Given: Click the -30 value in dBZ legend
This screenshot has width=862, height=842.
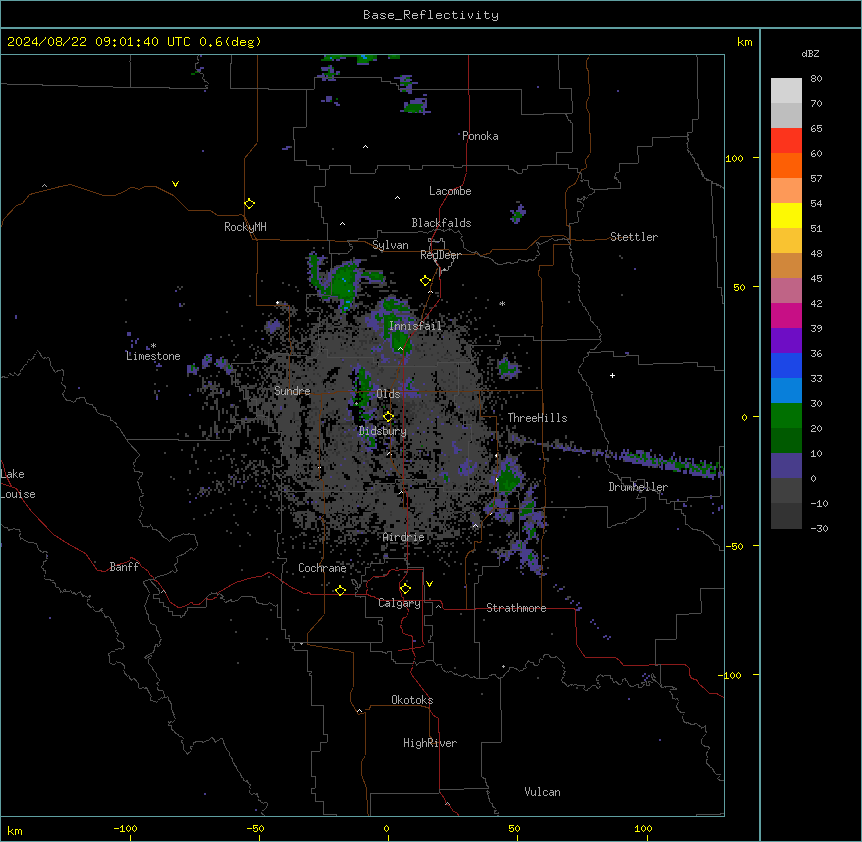Looking at the screenshot, I should coord(819,529).
